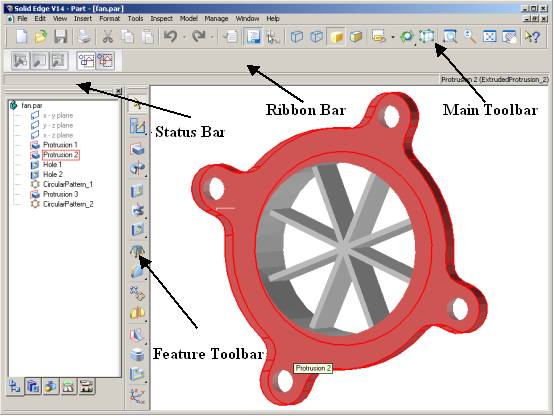
Task: Open the dropdown arrow beside the view icon
Action: tap(393, 37)
